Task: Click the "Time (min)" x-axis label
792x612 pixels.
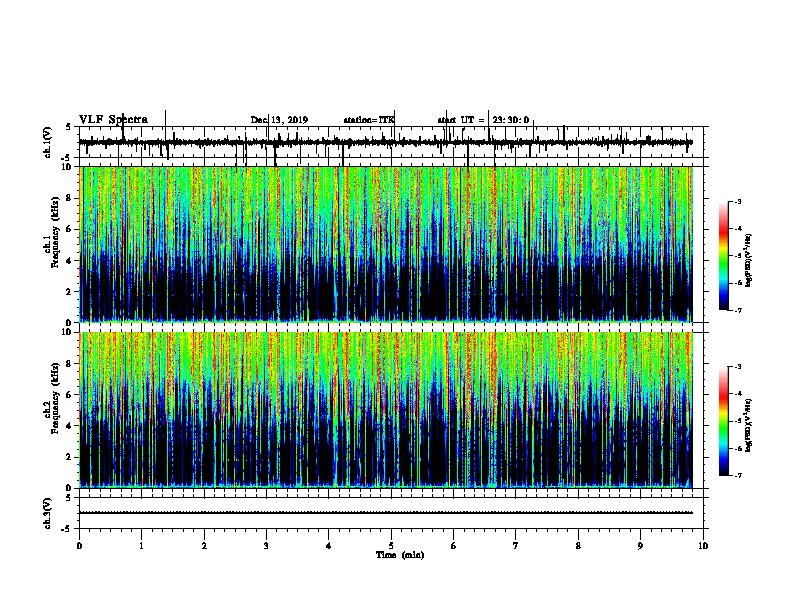Action: pyautogui.click(x=400, y=555)
